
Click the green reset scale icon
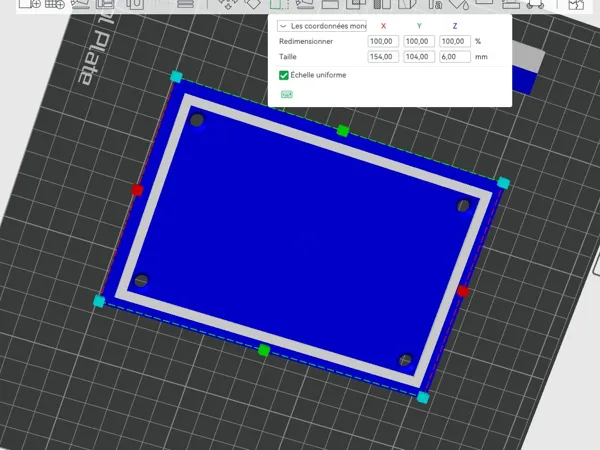click(x=287, y=94)
